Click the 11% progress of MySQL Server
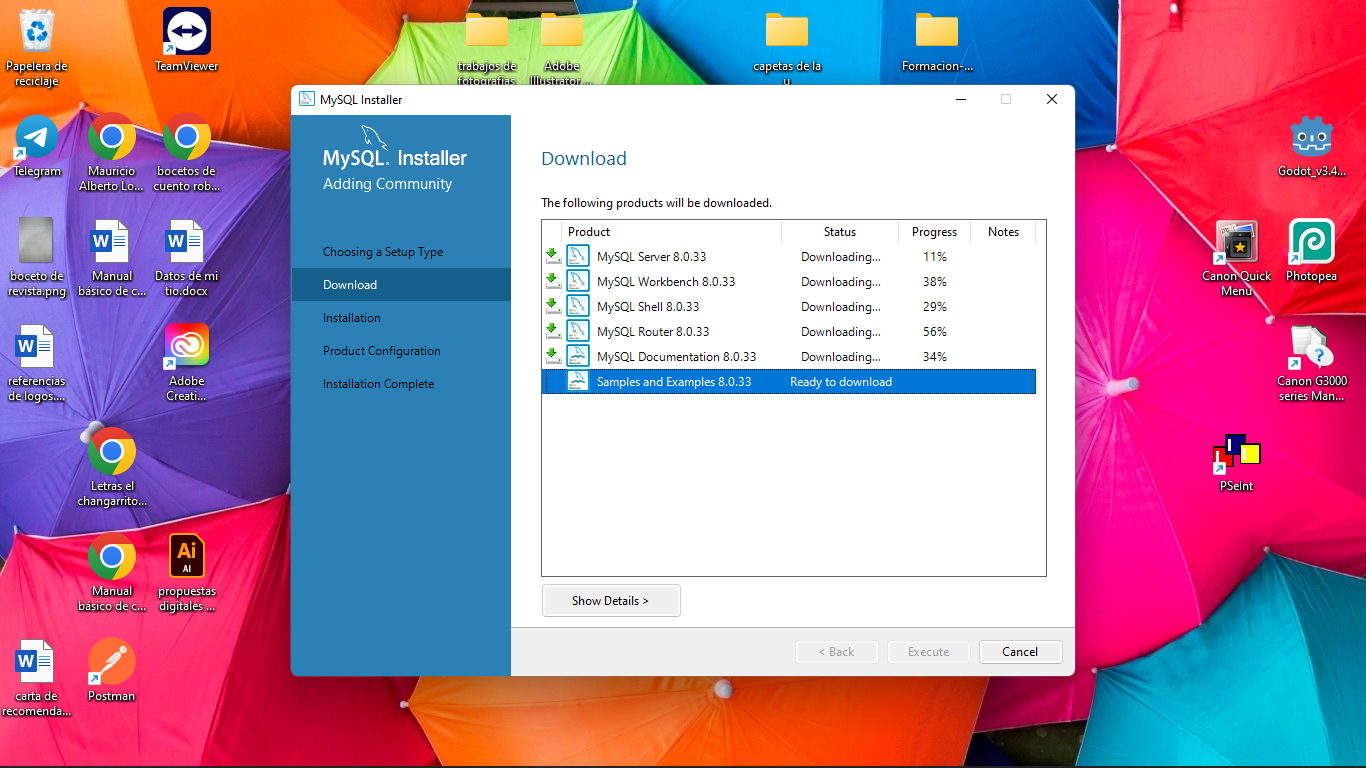 (x=935, y=257)
